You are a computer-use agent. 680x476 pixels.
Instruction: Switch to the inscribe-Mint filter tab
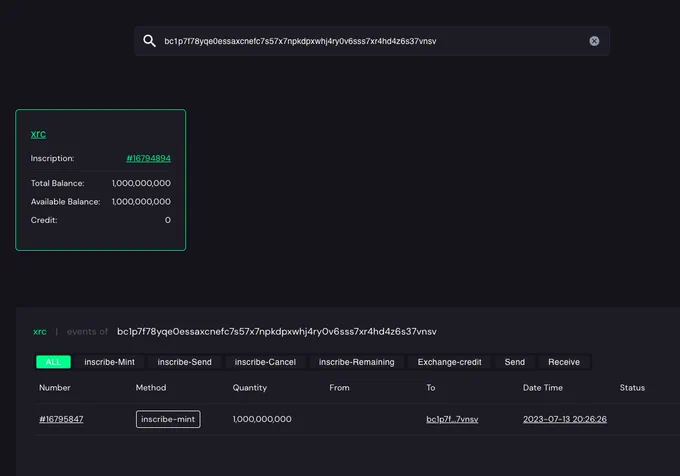[x=109, y=362]
